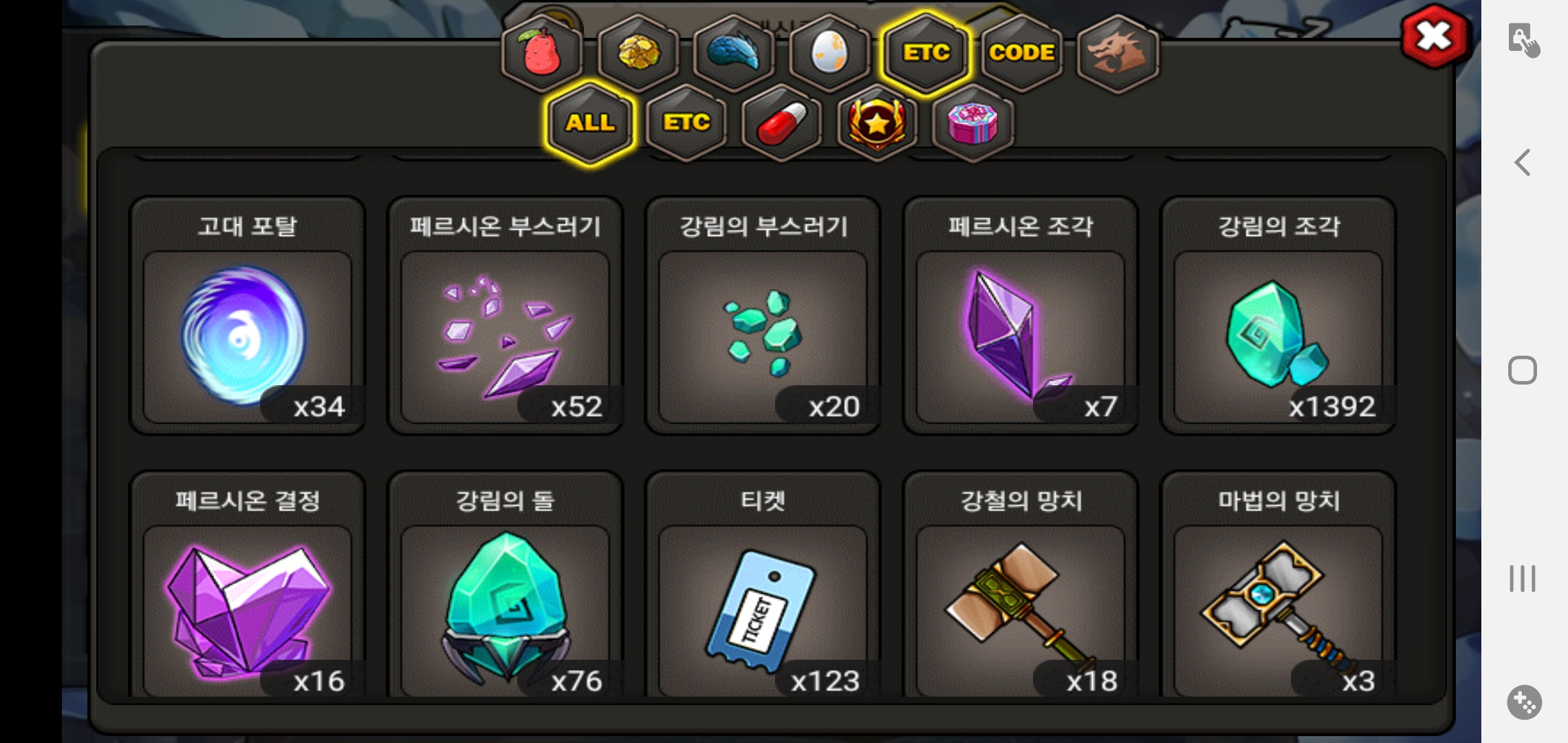Tap the Android home button
This screenshot has width=1568, height=743.
1523,370
